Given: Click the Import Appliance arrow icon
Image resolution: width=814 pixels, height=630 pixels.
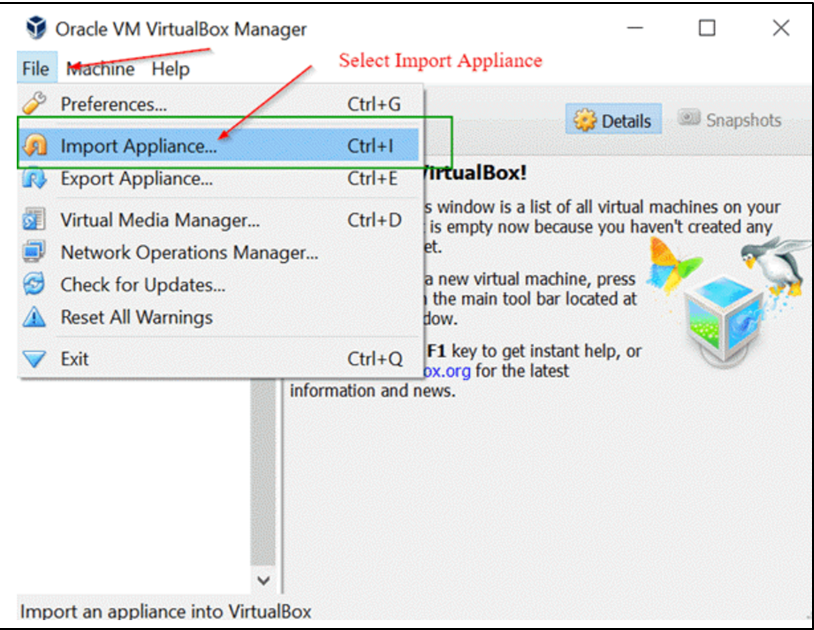Looking at the screenshot, I should click(x=35, y=146).
